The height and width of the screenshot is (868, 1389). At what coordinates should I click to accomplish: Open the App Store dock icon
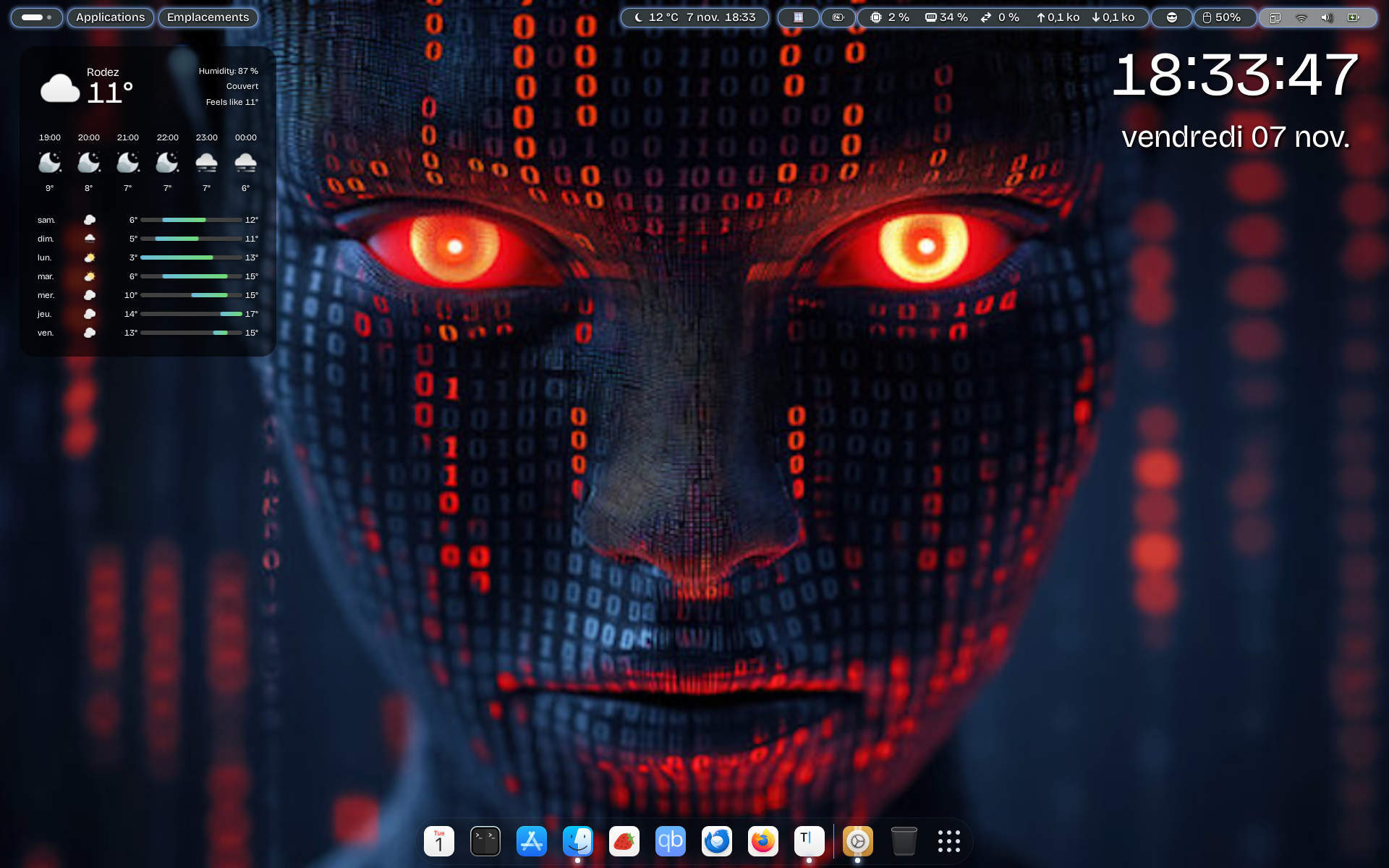pos(532,841)
